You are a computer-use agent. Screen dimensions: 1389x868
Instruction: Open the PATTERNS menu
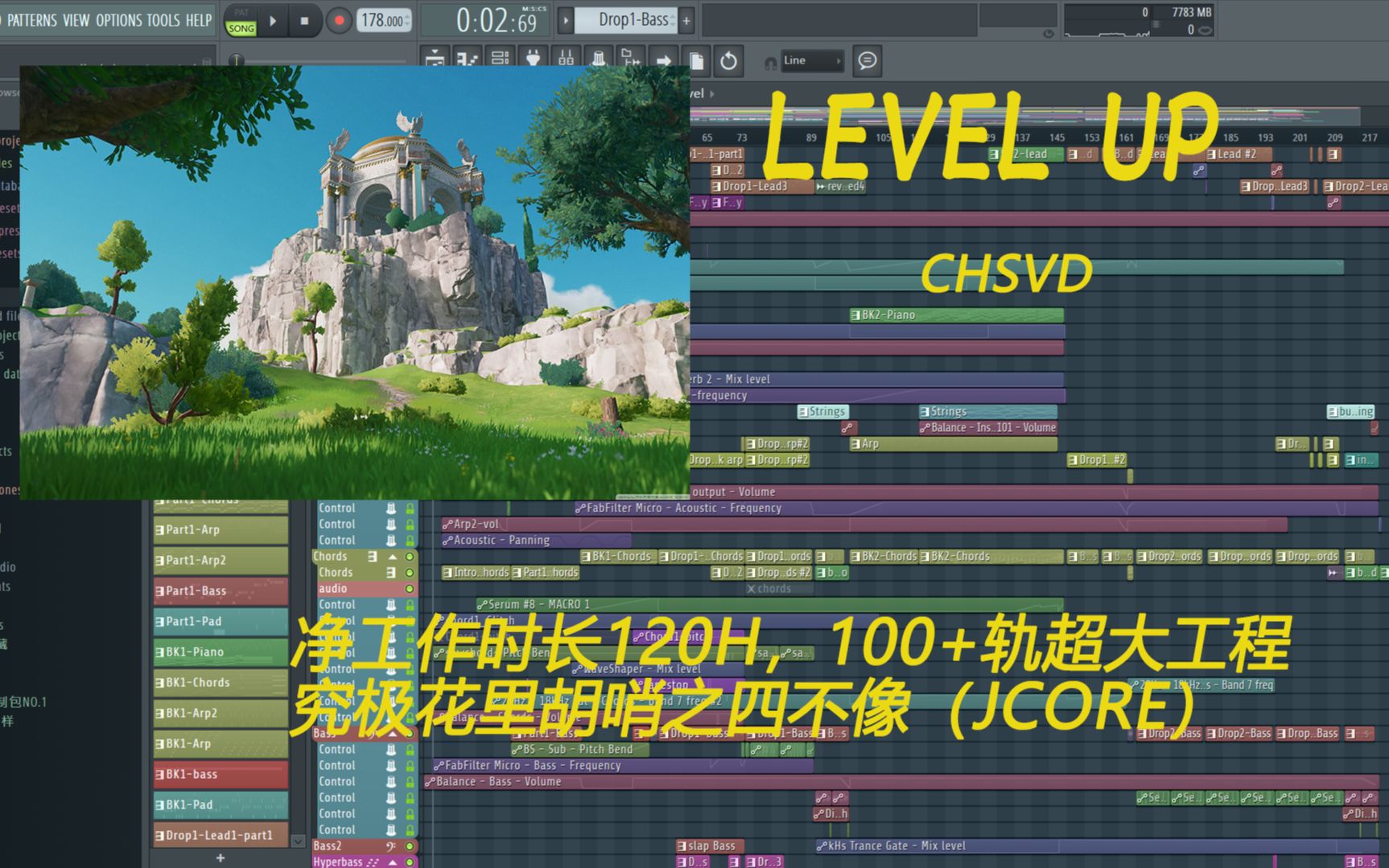(31, 20)
